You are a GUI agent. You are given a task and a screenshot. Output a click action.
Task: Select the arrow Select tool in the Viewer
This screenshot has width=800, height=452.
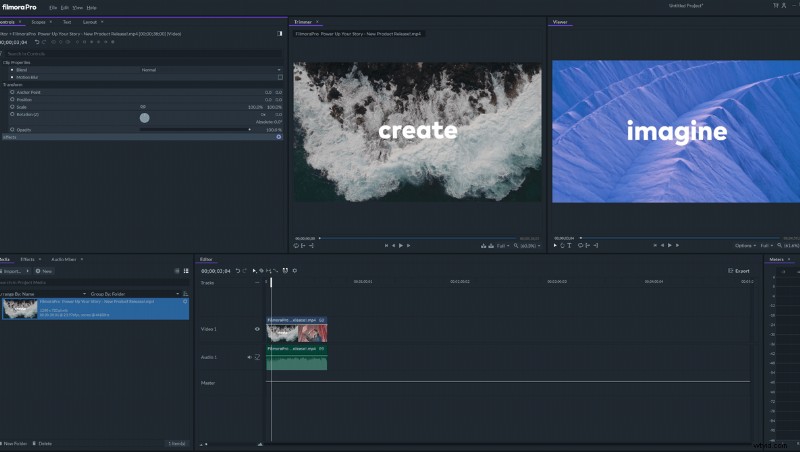555,245
